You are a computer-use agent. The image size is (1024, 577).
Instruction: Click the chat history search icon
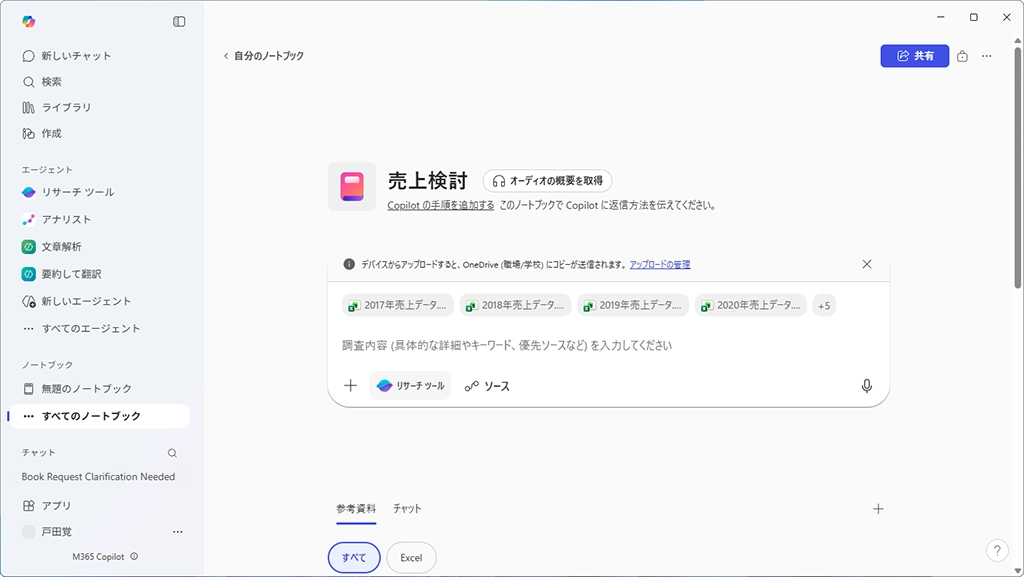(172, 453)
